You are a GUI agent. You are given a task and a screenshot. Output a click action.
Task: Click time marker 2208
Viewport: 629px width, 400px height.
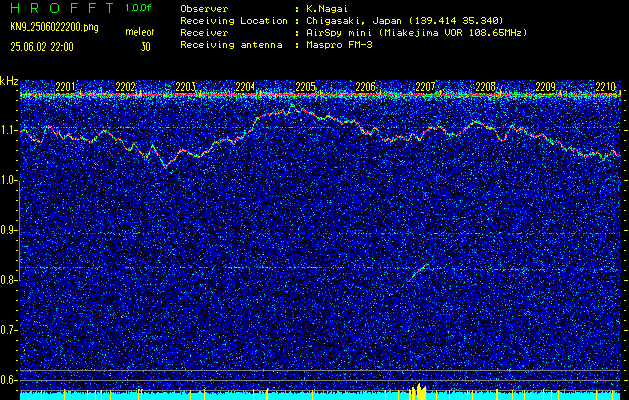485,87
